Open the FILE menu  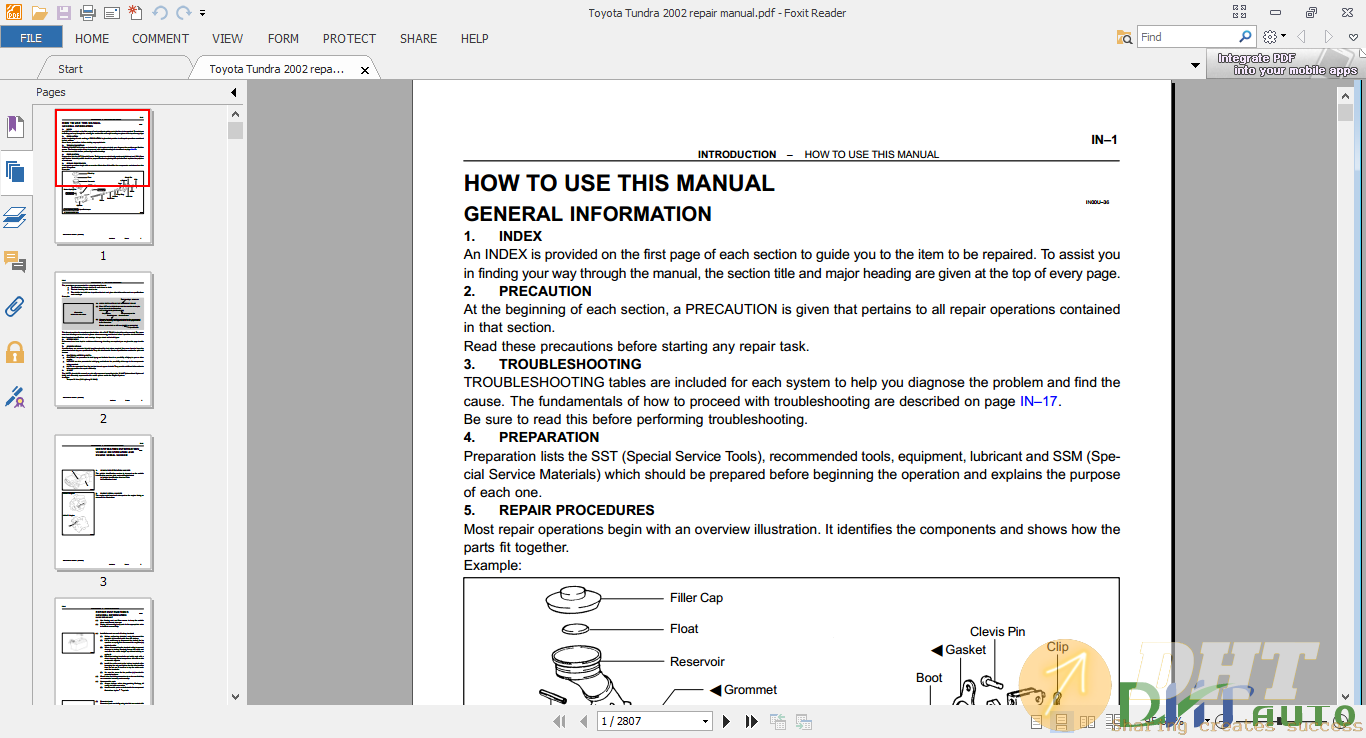click(31, 38)
